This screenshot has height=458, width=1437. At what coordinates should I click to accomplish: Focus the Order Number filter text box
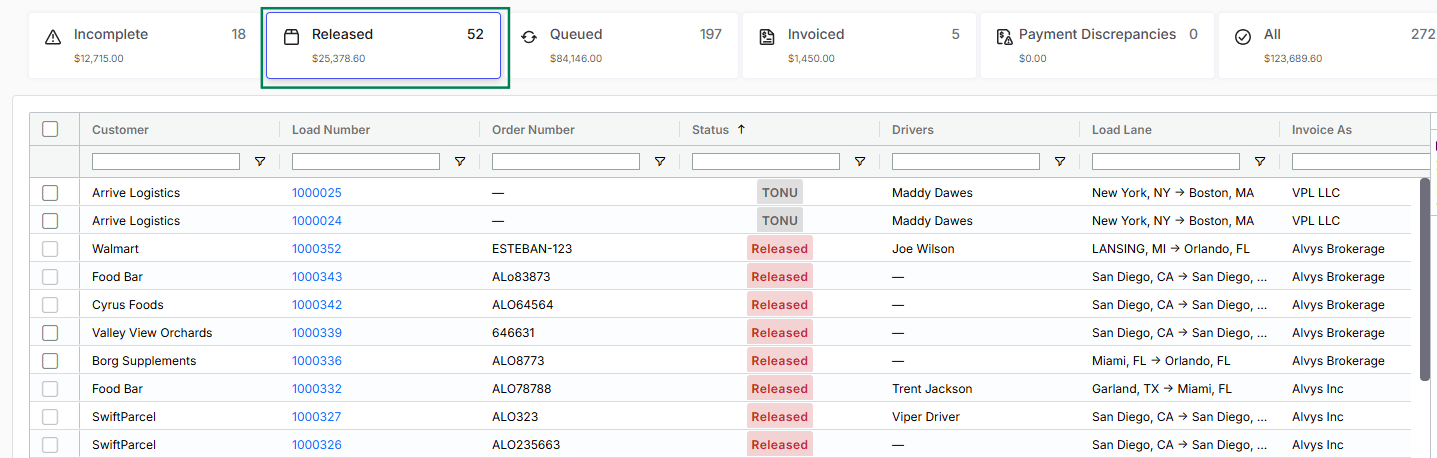coord(566,161)
